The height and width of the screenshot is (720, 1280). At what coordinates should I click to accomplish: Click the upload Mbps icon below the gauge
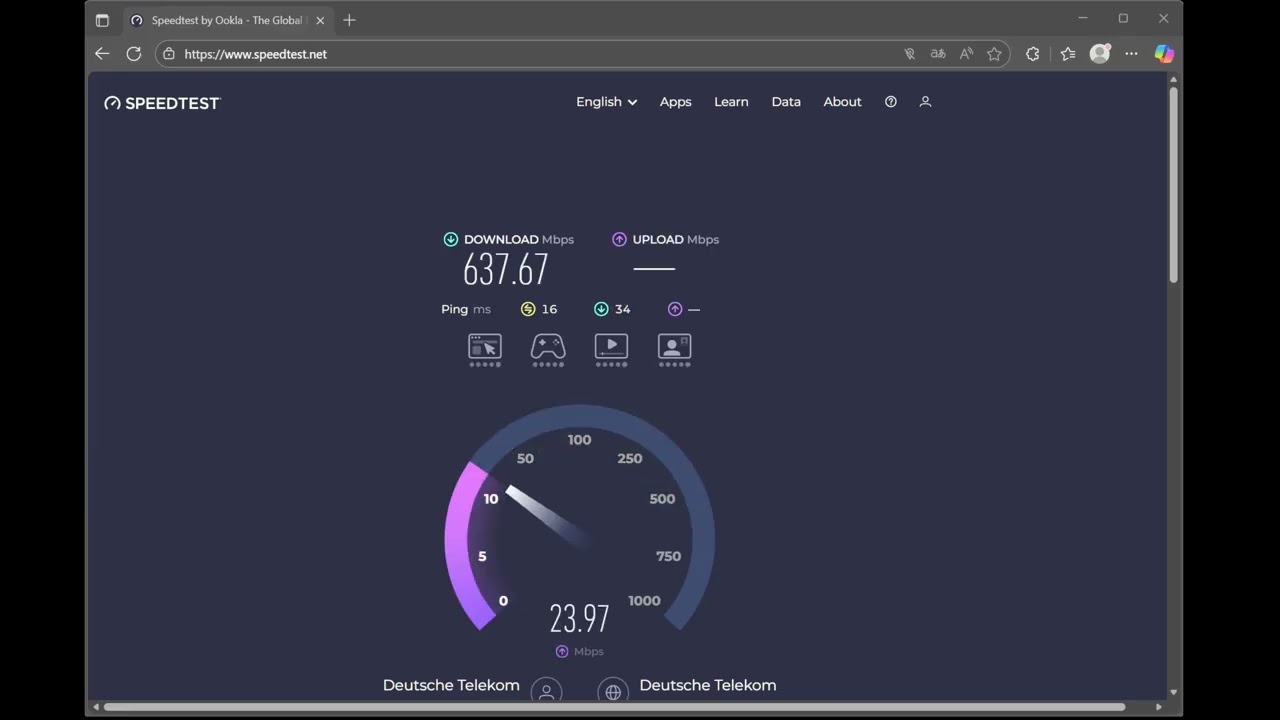562,651
